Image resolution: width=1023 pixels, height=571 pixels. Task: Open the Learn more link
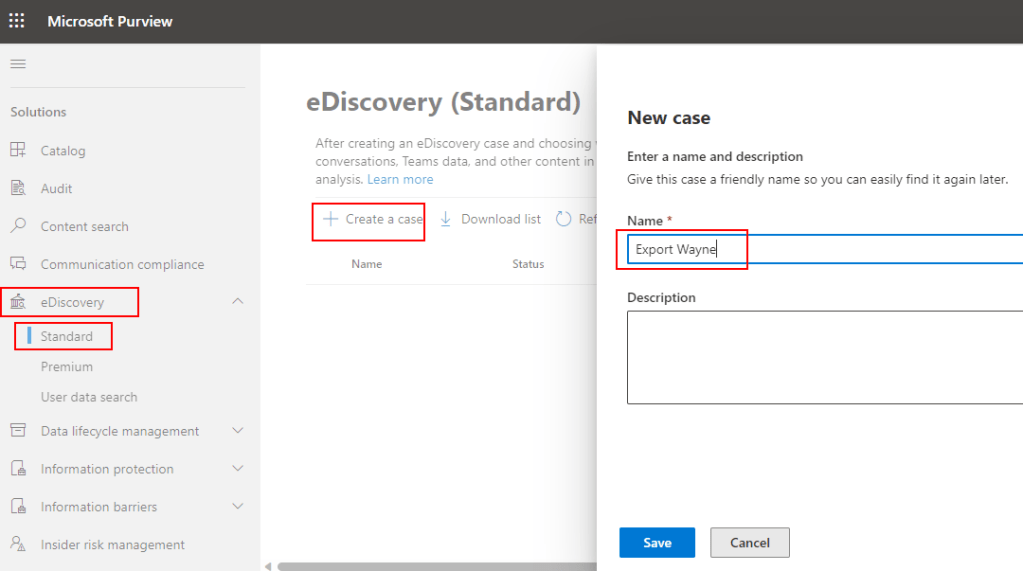pyautogui.click(x=400, y=179)
